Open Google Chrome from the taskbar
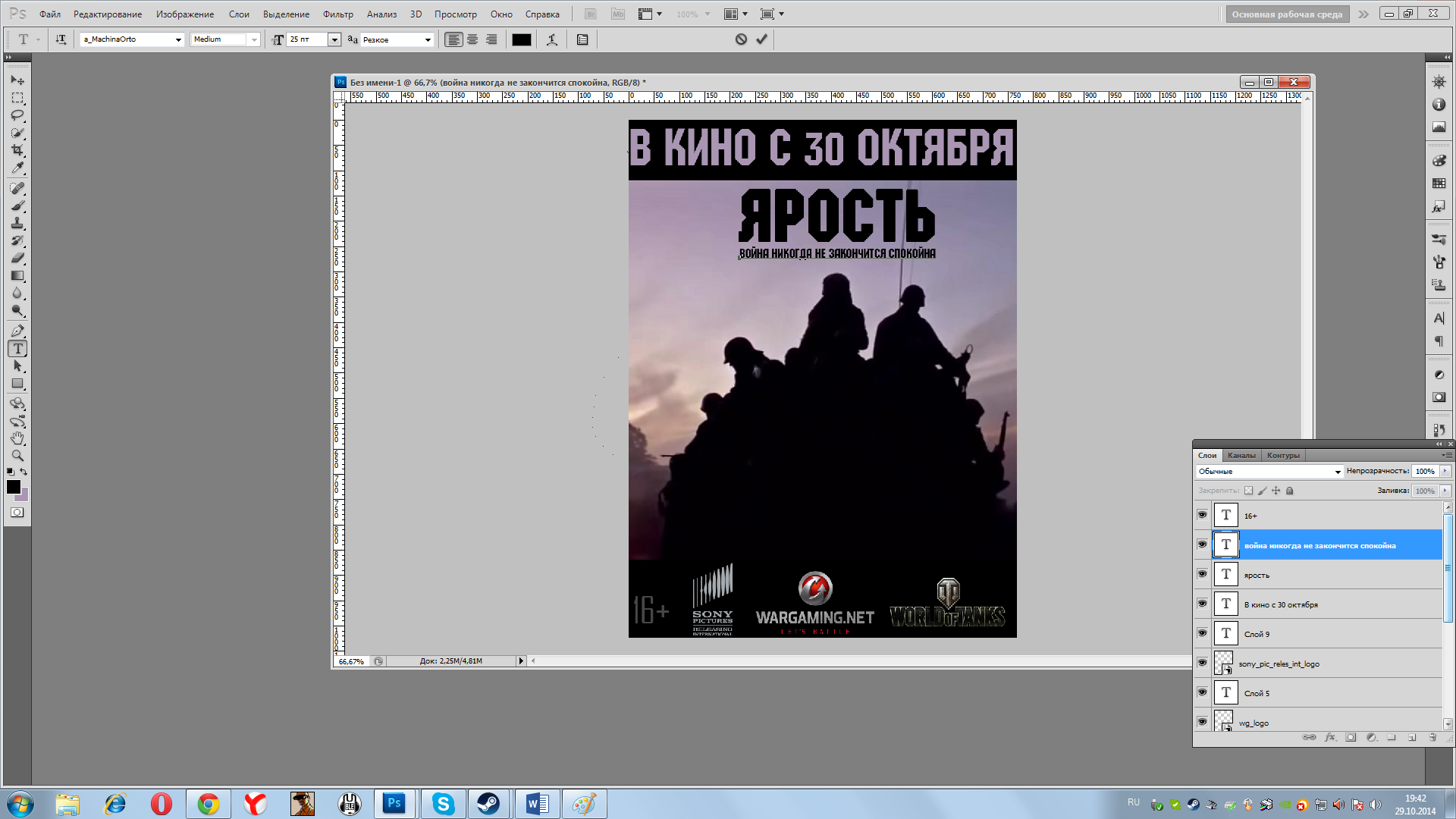Viewport: 1456px width, 819px height. (x=209, y=804)
